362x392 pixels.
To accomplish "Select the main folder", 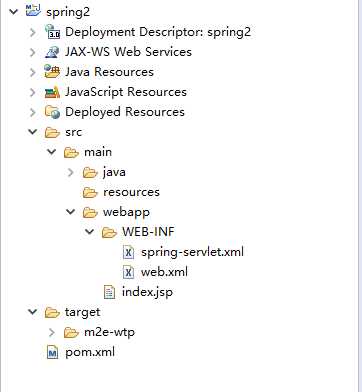I will (98, 152).
